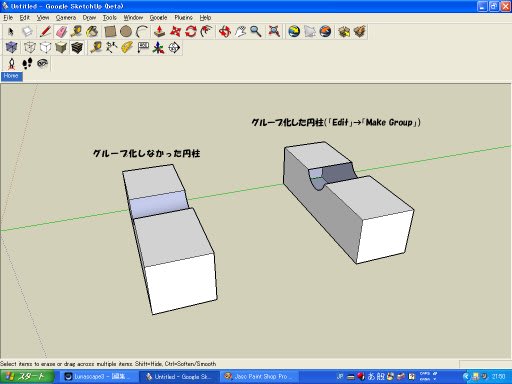Image resolution: width=512 pixels, height=384 pixels.
Task: Select the Zoom magnifier tool
Action: click(x=256, y=32)
